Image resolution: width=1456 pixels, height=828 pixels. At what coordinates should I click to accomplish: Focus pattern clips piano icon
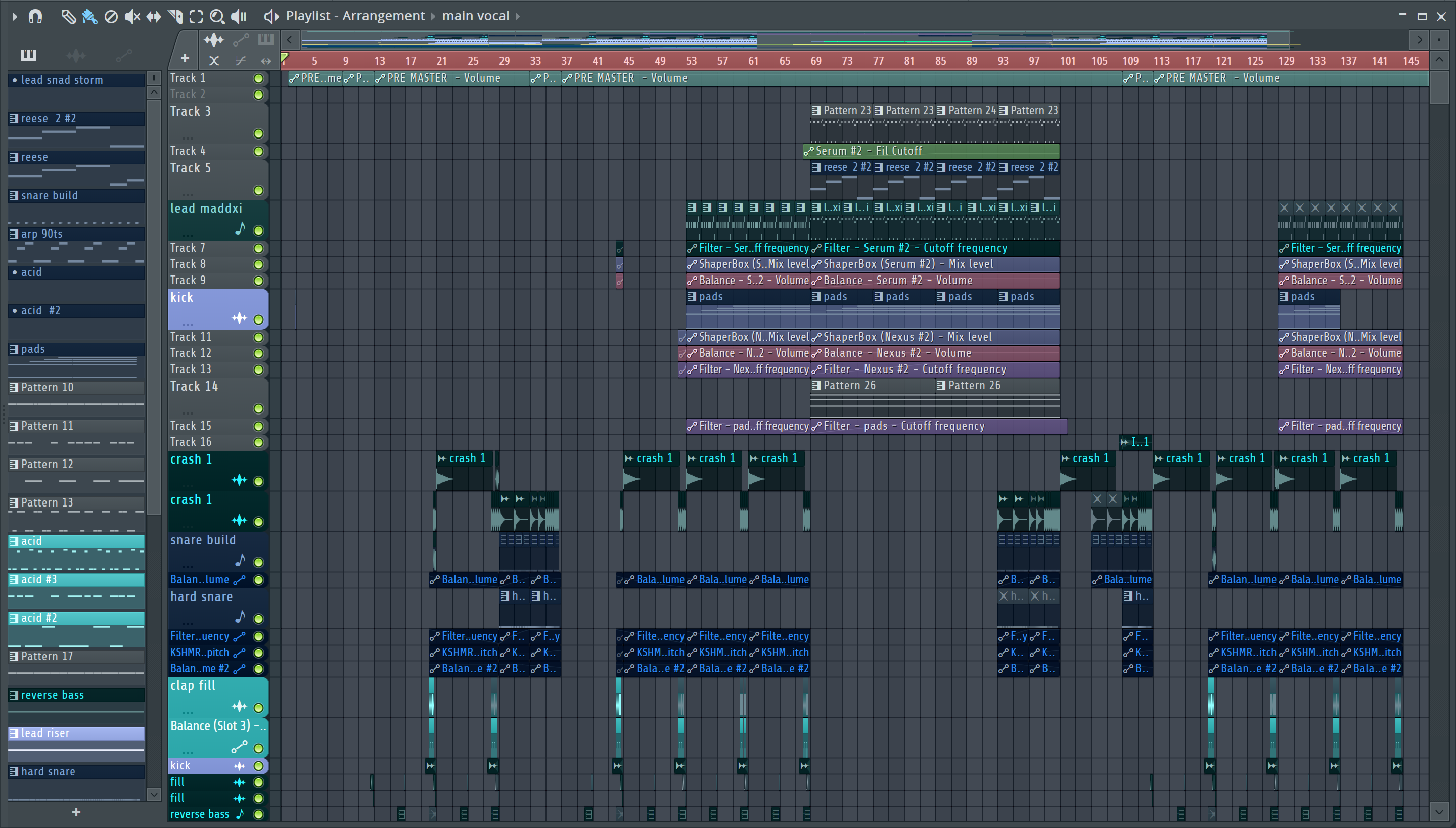[265, 40]
